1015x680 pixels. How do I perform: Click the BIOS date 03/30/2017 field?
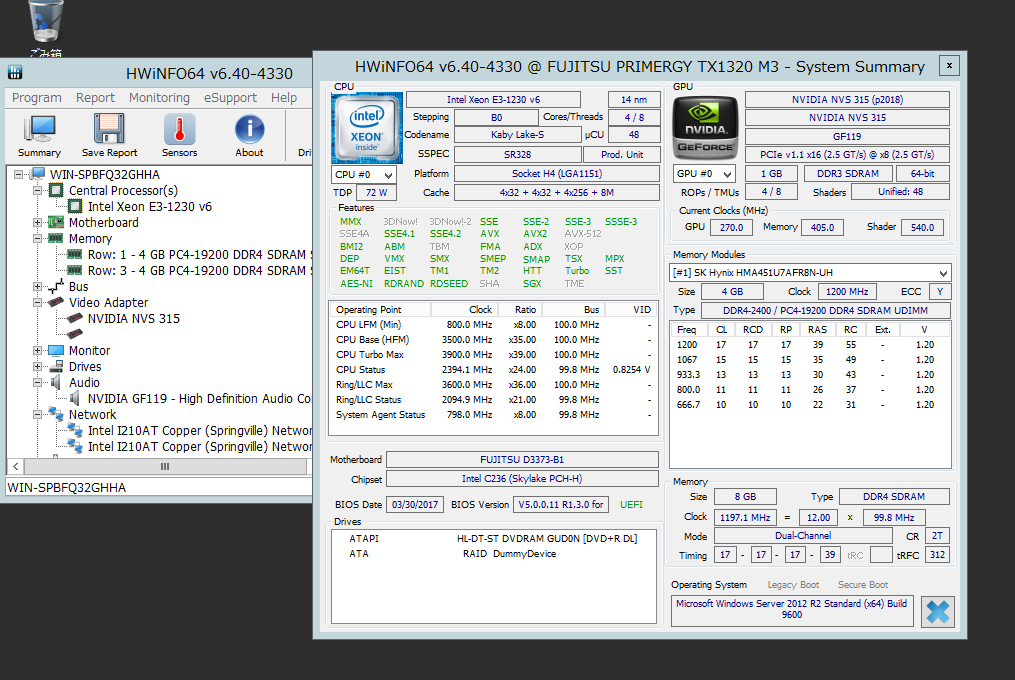pyautogui.click(x=415, y=504)
